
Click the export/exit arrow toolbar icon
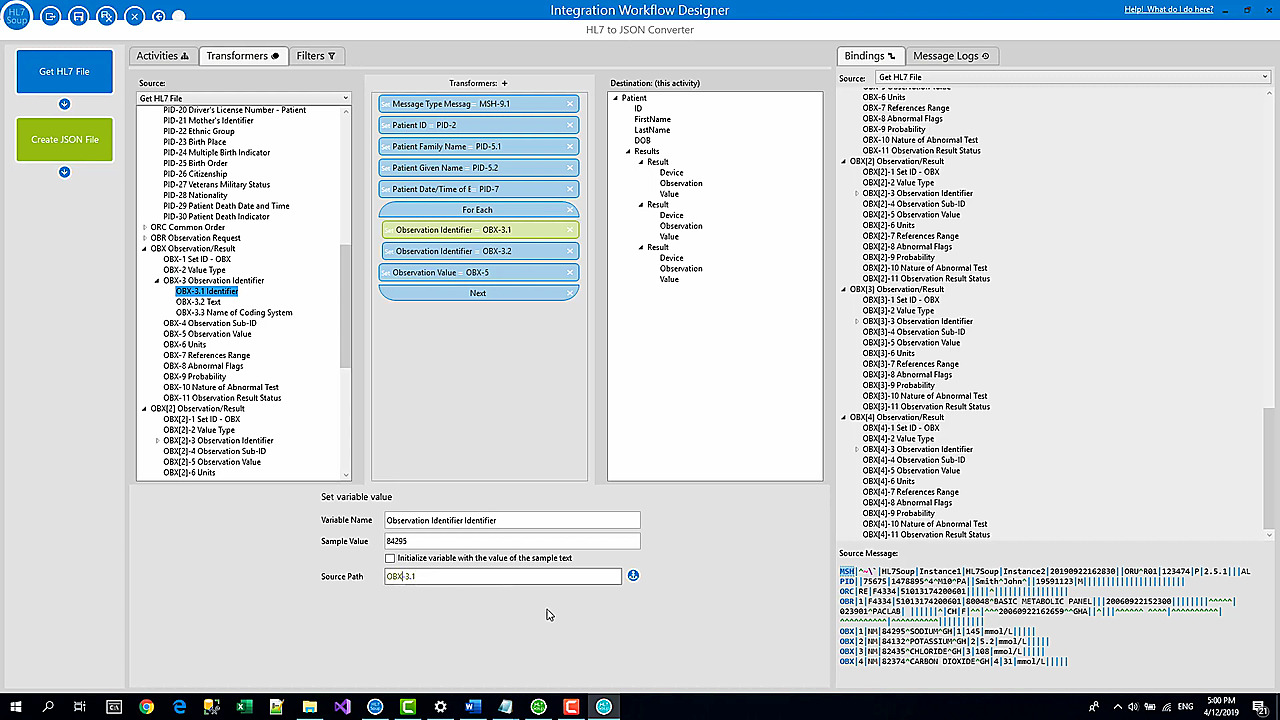pyautogui.click(x=52, y=16)
